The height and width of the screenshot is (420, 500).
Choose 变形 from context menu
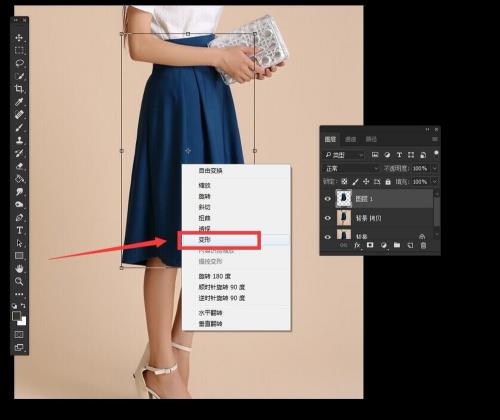pyautogui.click(x=204, y=239)
